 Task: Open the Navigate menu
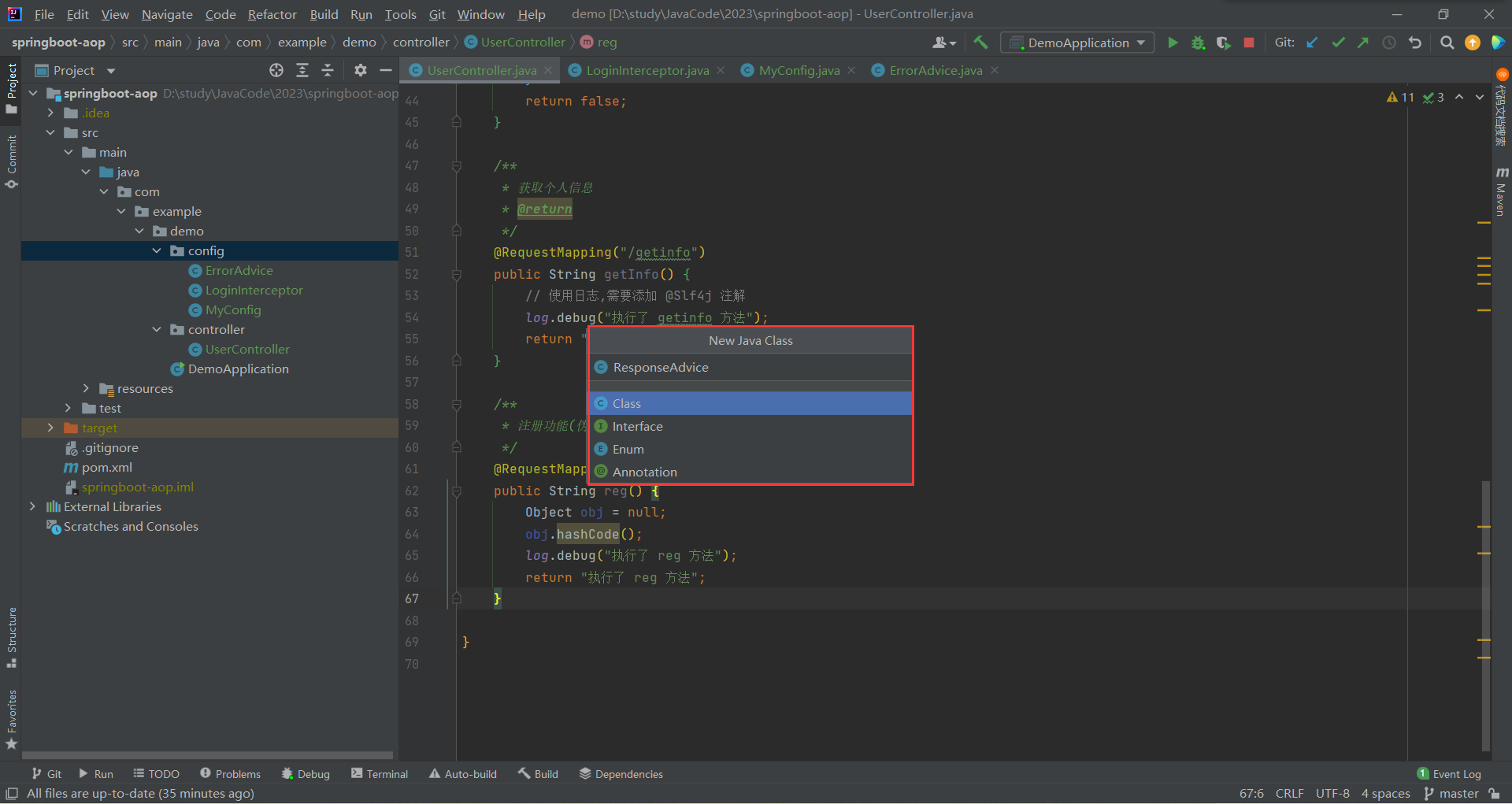(167, 14)
